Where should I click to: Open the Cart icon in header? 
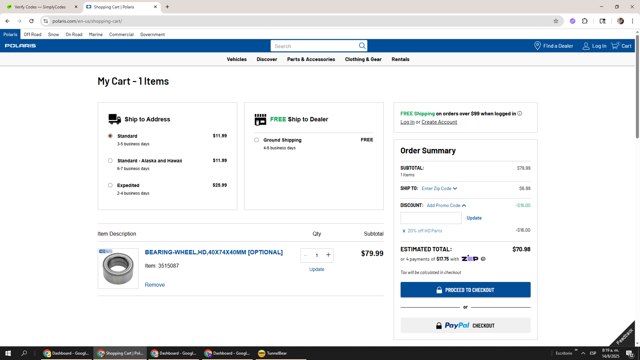(615, 46)
